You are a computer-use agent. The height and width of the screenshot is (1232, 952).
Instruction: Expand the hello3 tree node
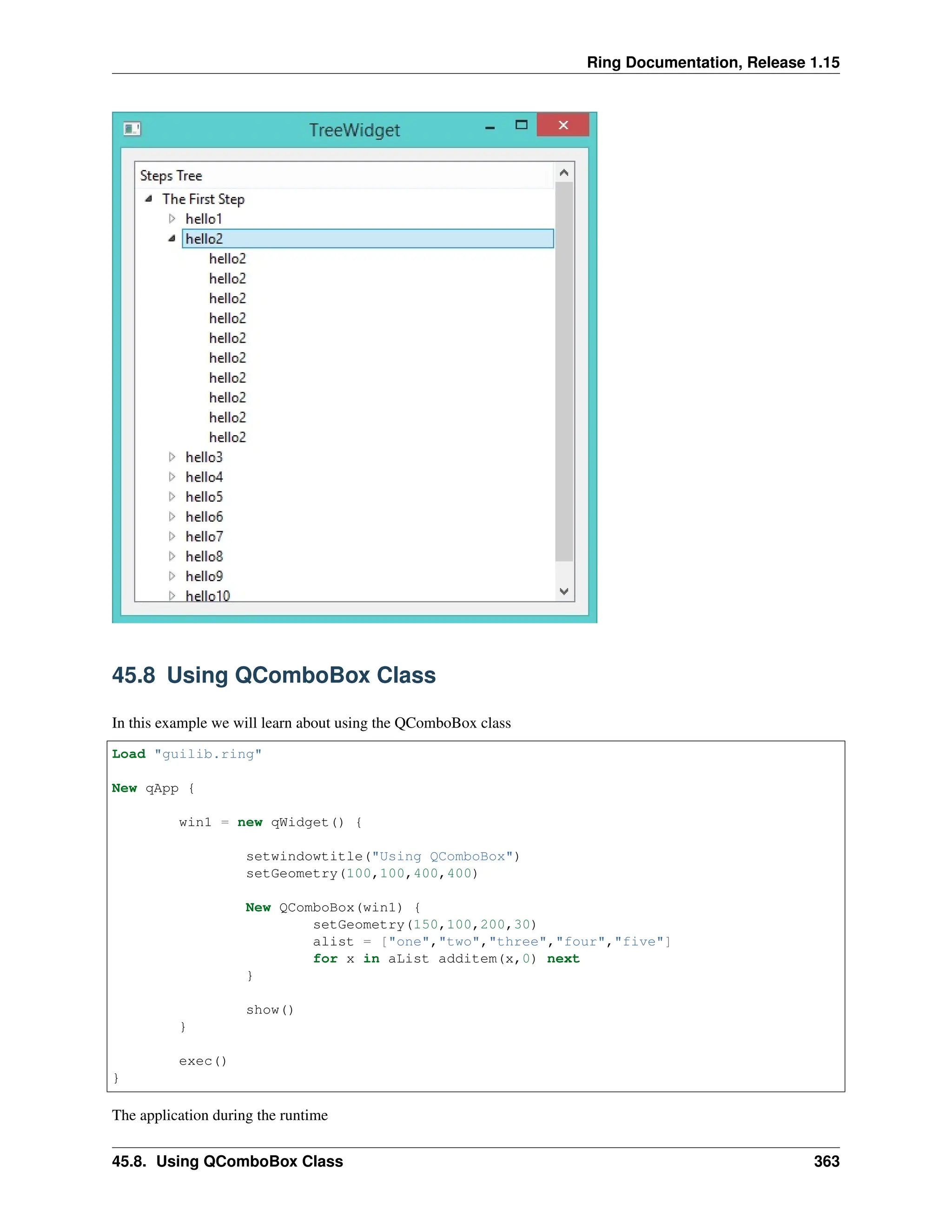[172, 457]
